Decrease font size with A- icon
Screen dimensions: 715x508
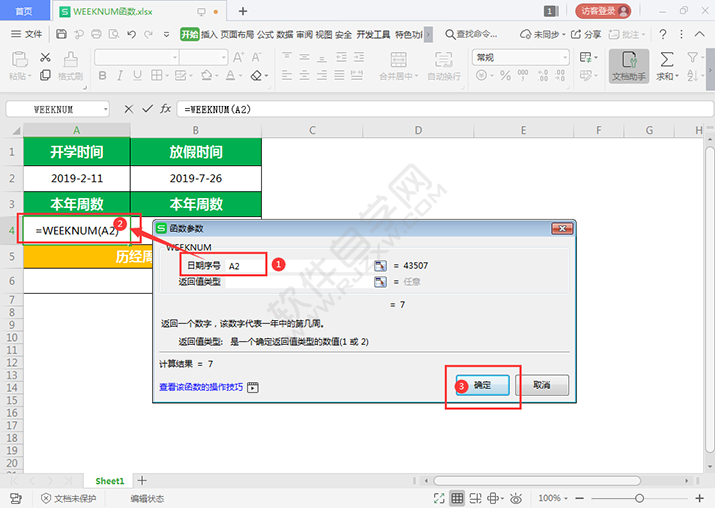point(256,57)
